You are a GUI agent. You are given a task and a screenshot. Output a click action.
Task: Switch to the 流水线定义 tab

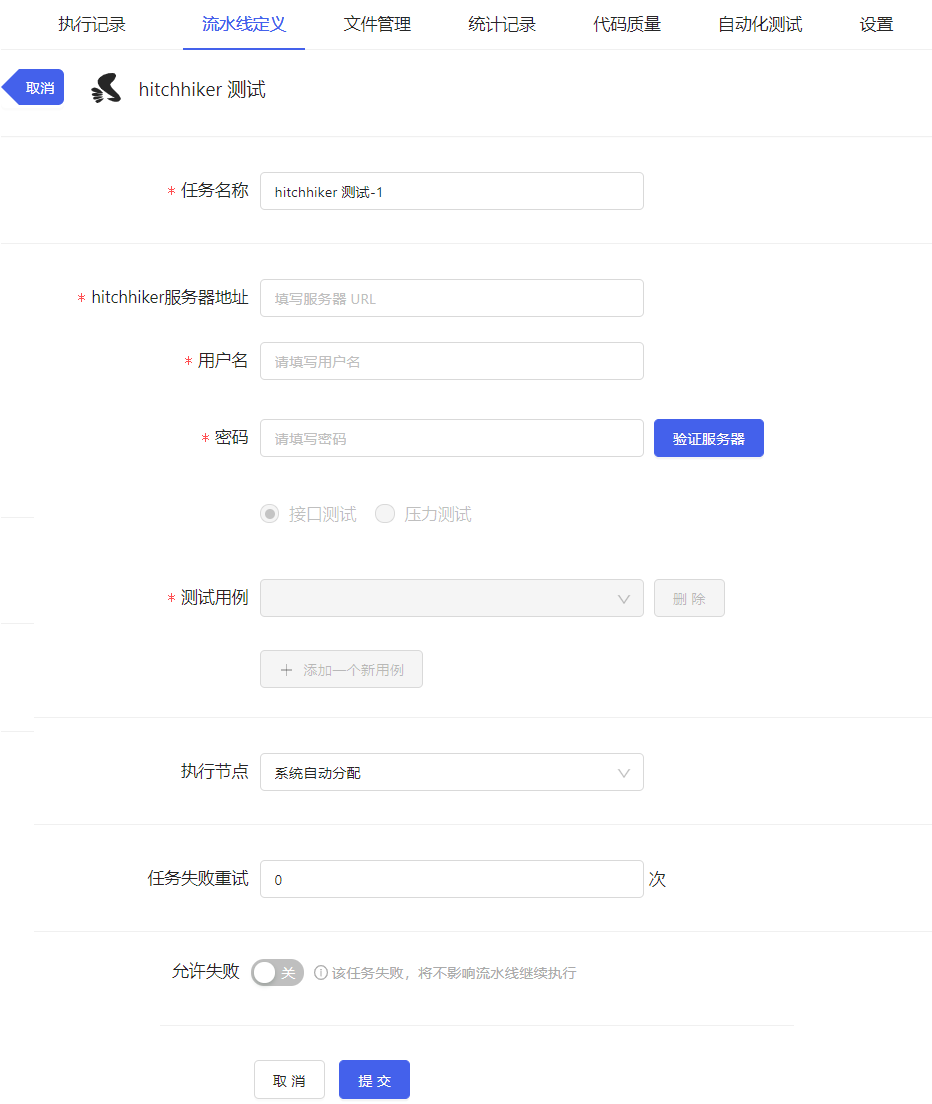tap(244, 25)
